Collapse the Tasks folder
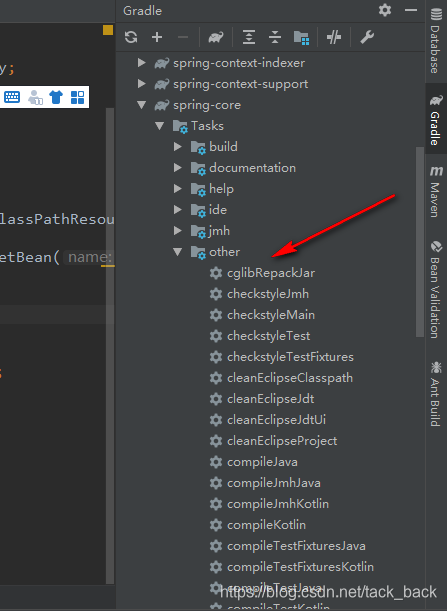 click(x=159, y=125)
